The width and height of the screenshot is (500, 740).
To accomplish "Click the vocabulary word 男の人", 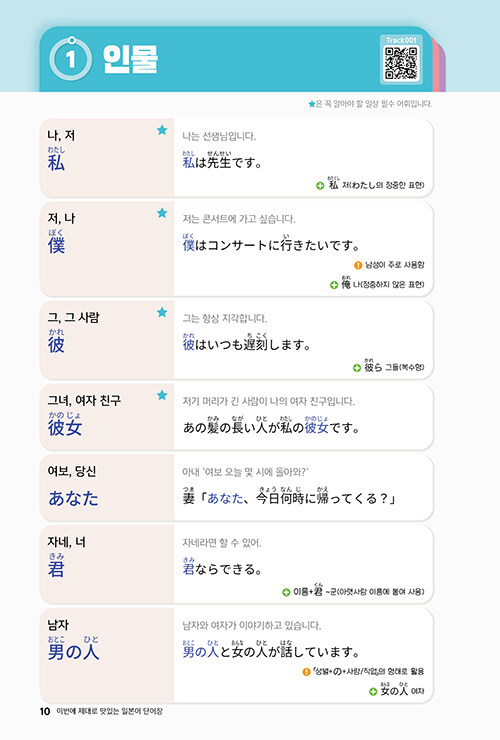I will 73,652.
